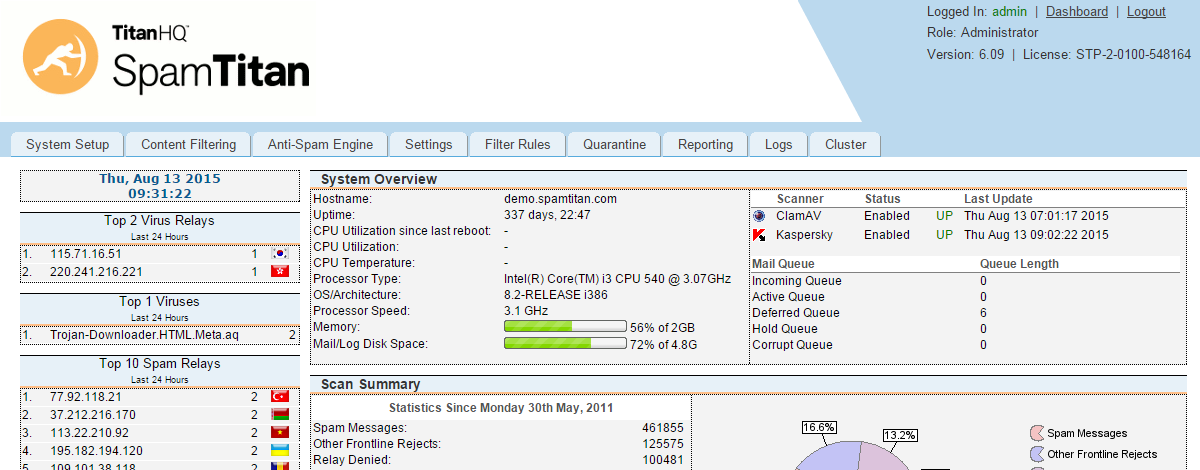Click the flag next to 195.182.194.120

tap(280, 451)
